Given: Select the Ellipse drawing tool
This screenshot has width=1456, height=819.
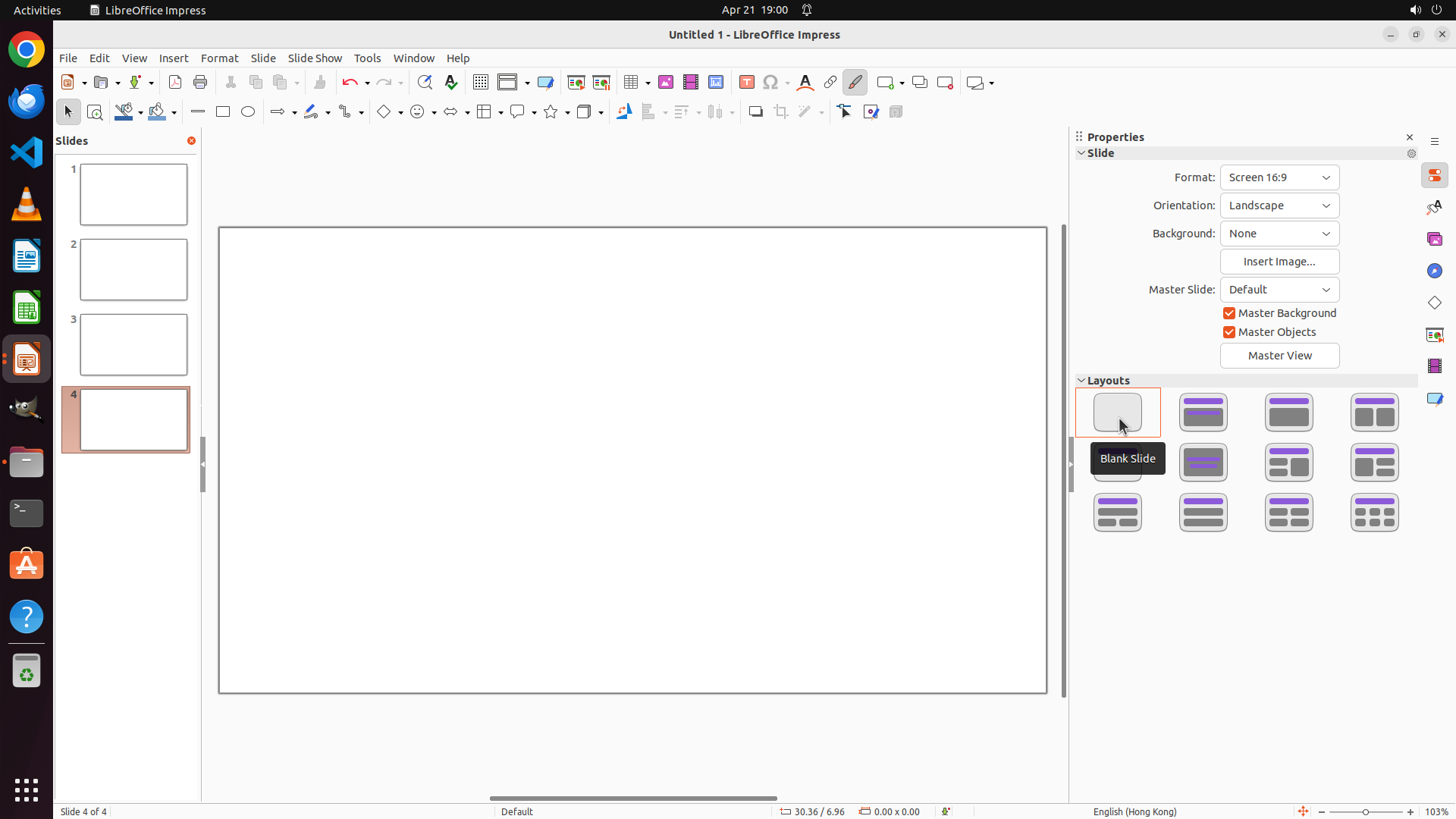Looking at the screenshot, I should click(x=248, y=112).
